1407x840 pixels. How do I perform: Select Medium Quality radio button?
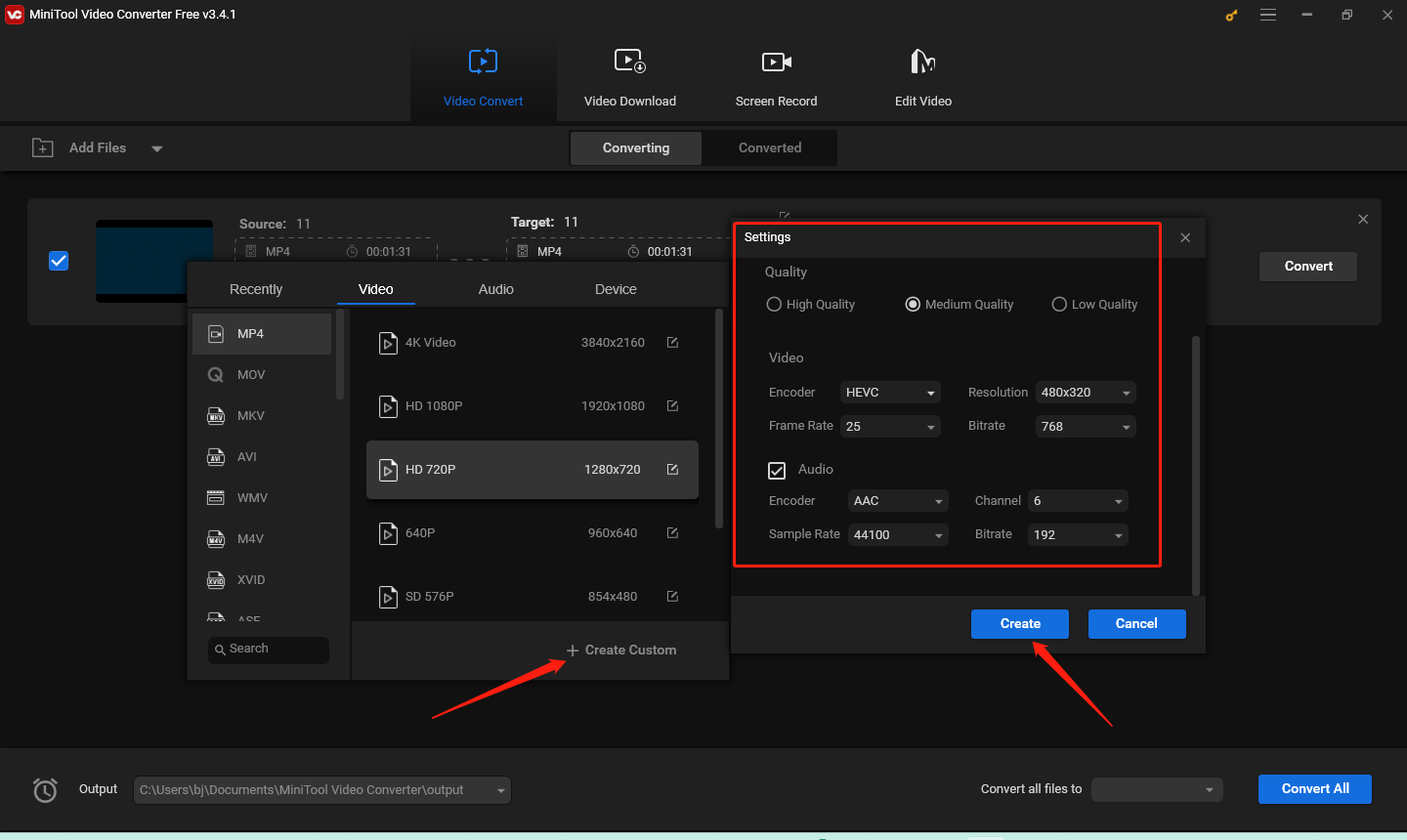[x=913, y=304]
